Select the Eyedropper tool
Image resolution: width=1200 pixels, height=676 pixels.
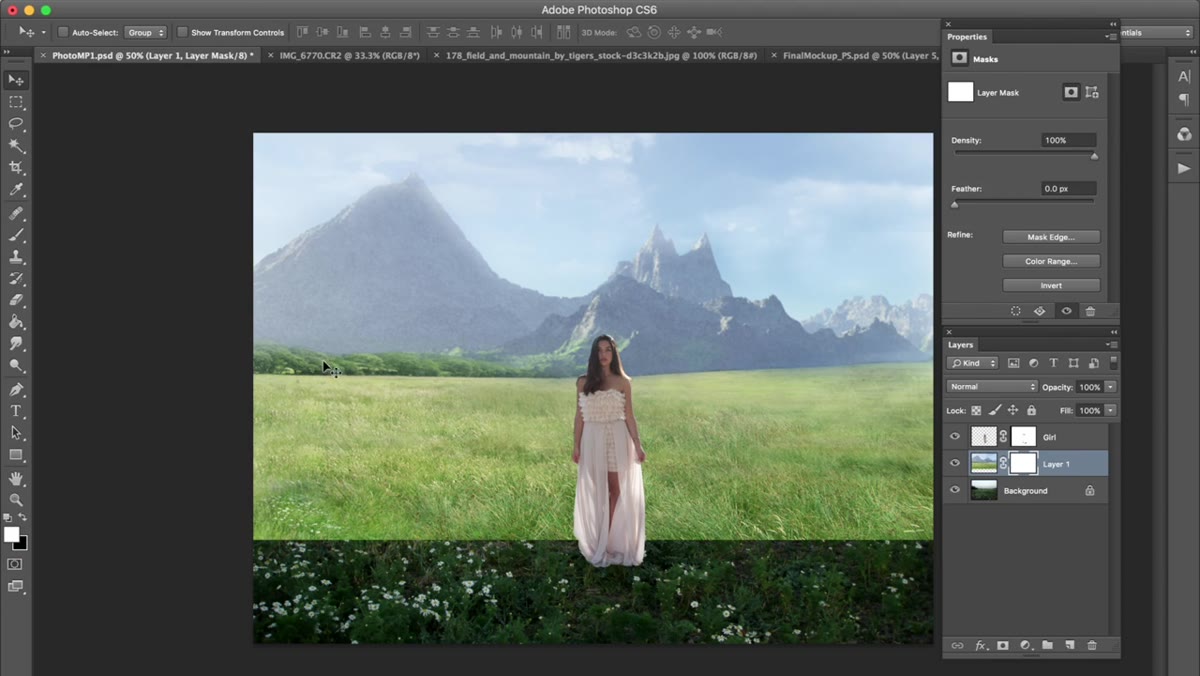tap(16, 190)
